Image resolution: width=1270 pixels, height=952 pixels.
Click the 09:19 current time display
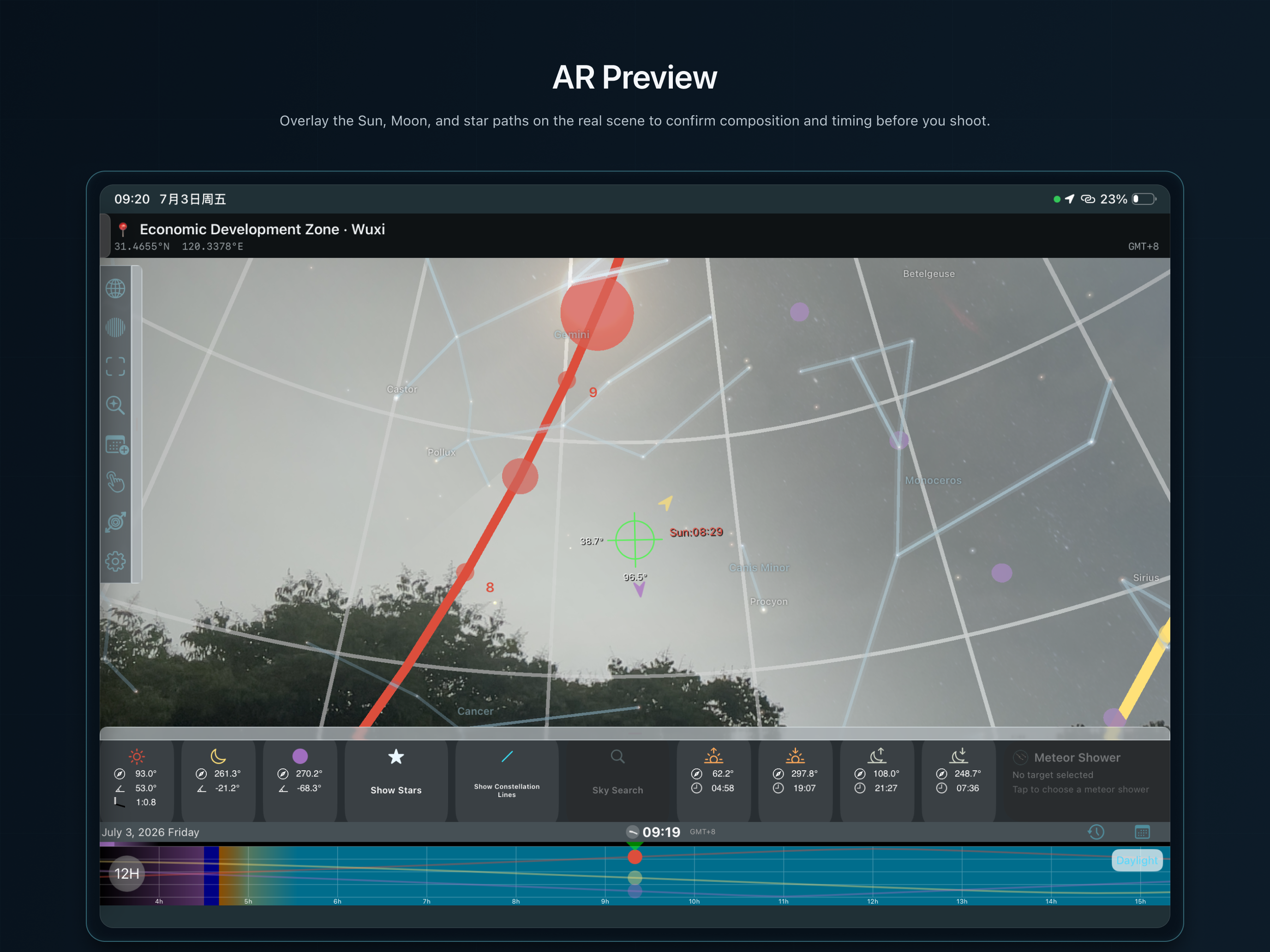661,832
